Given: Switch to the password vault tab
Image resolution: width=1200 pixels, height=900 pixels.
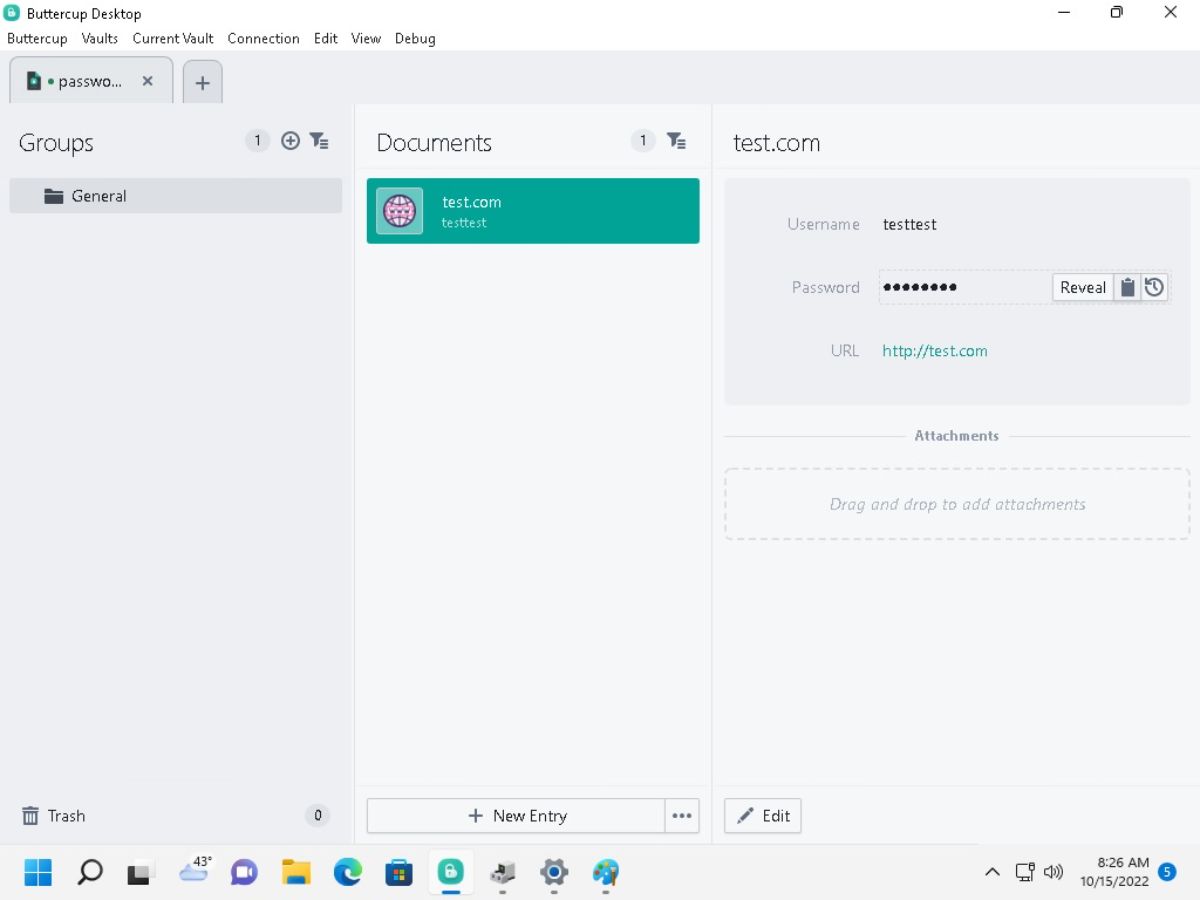Looking at the screenshot, I should (x=91, y=81).
